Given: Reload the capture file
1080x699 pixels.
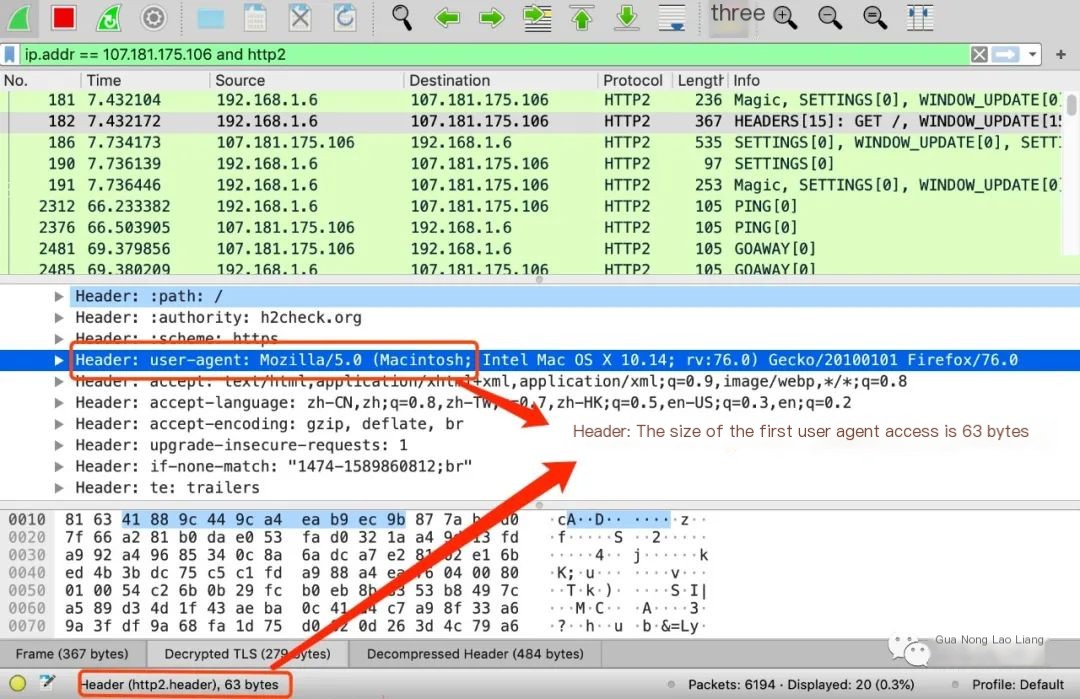Looking at the screenshot, I should [344, 17].
